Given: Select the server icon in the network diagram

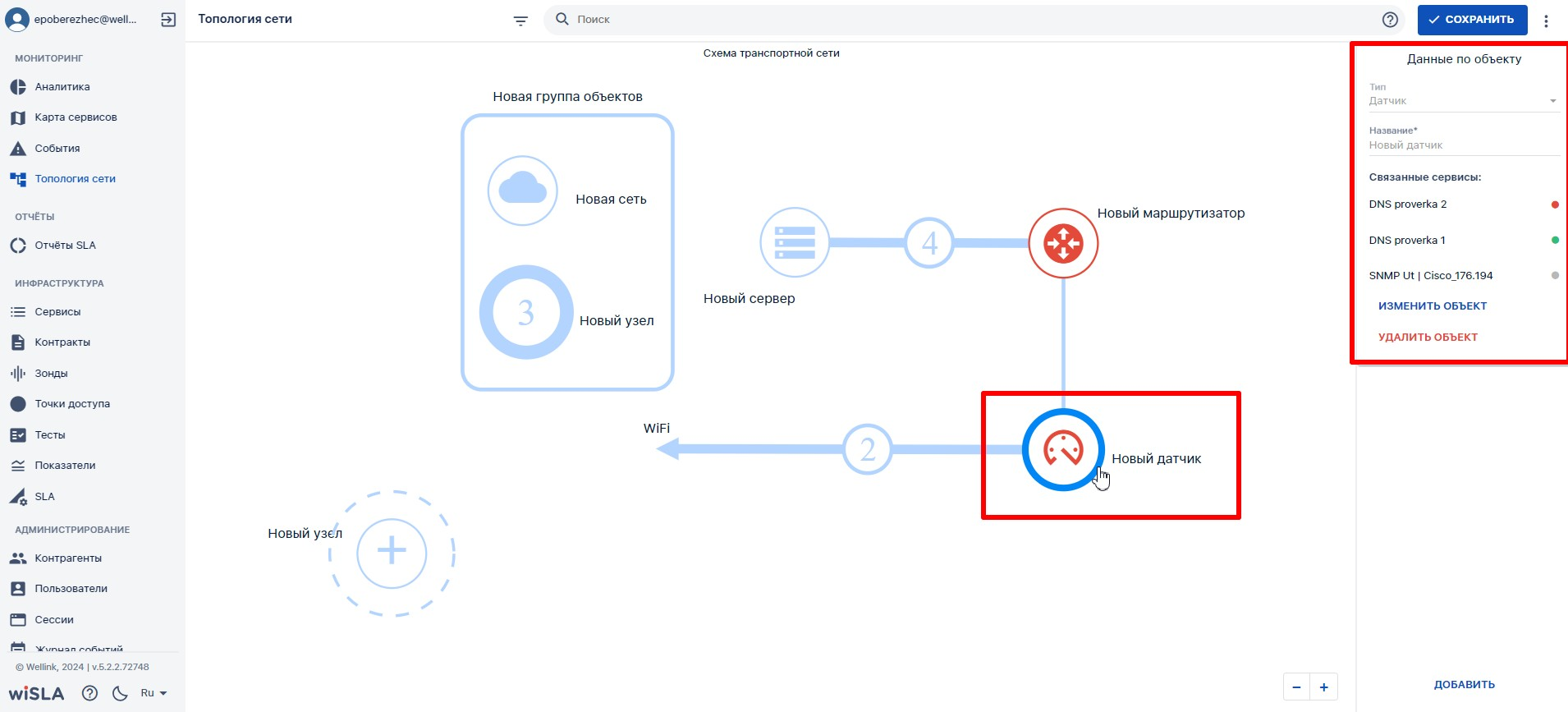Looking at the screenshot, I should coord(795,242).
